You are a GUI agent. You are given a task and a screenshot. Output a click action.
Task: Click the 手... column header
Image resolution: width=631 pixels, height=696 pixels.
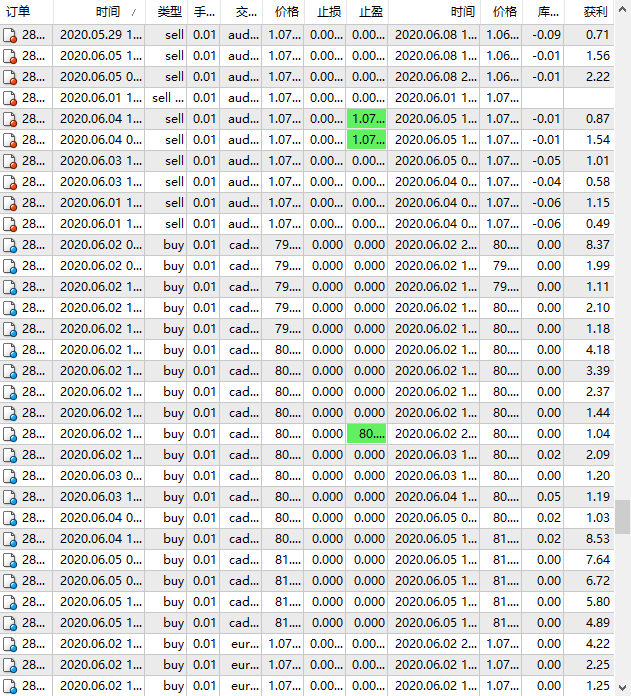pos(204,12)
